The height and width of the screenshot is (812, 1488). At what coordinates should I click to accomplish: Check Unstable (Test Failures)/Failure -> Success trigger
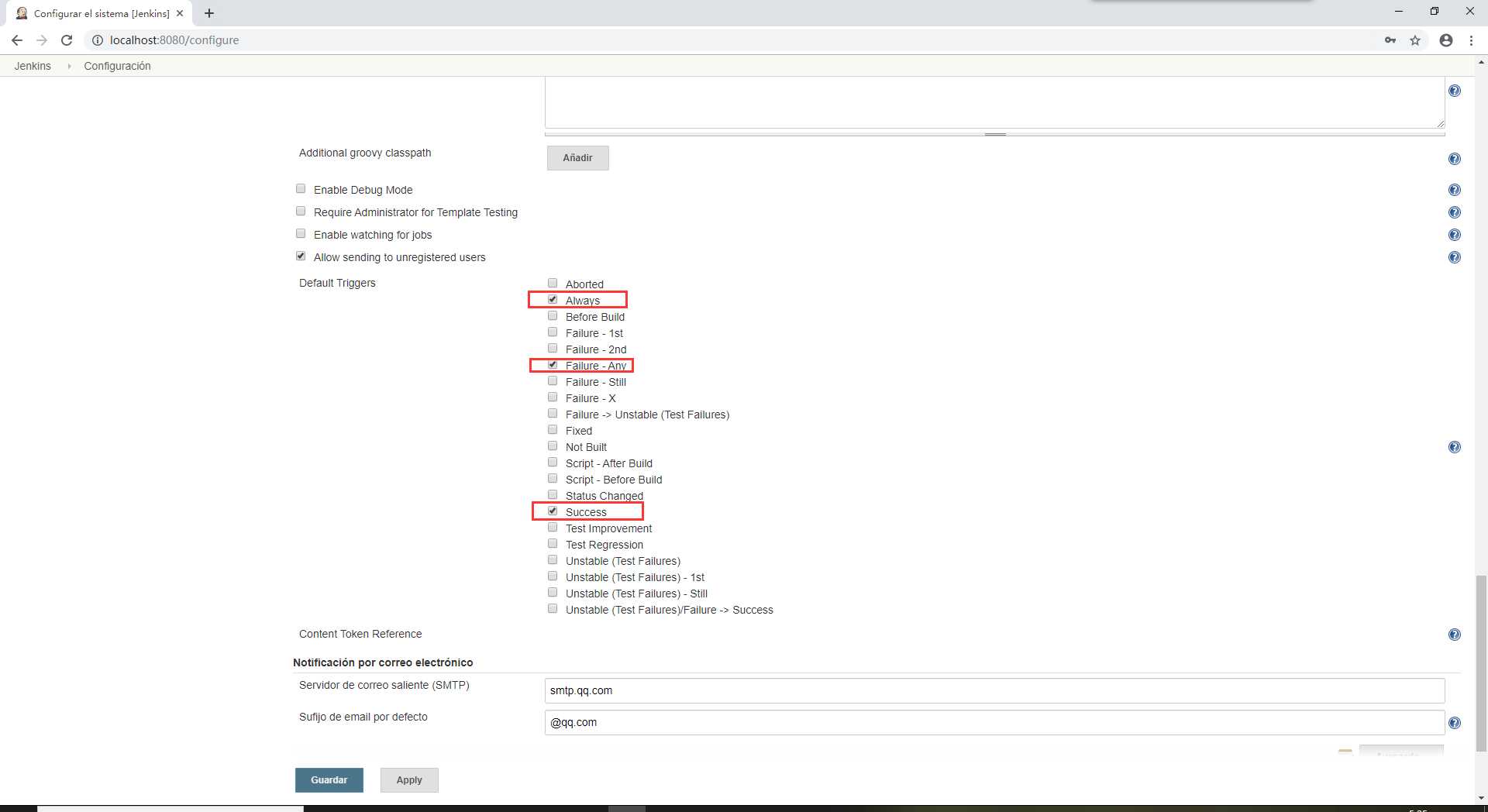point(553,608)
